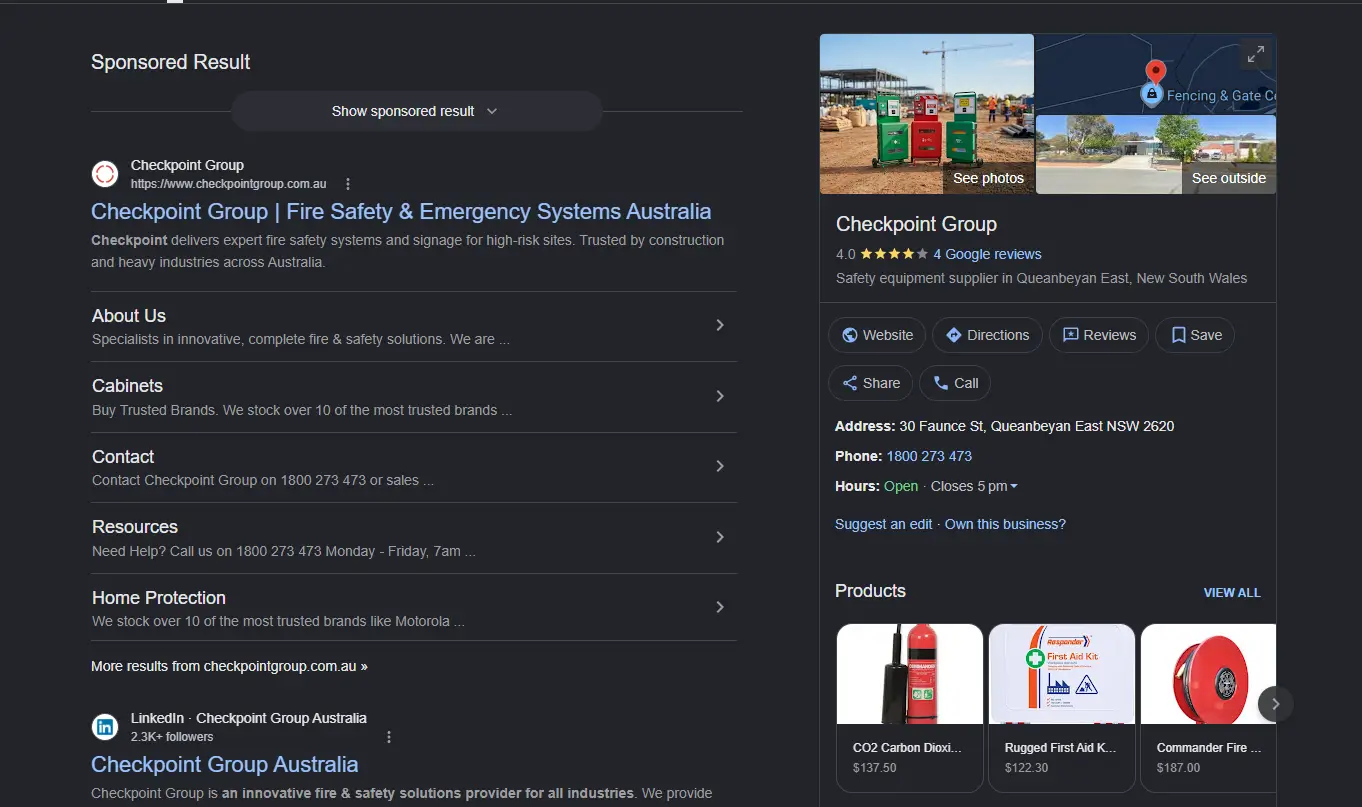1362x807 pixels.
Task: Open the business Website button
Action: (x=877, y=335)
